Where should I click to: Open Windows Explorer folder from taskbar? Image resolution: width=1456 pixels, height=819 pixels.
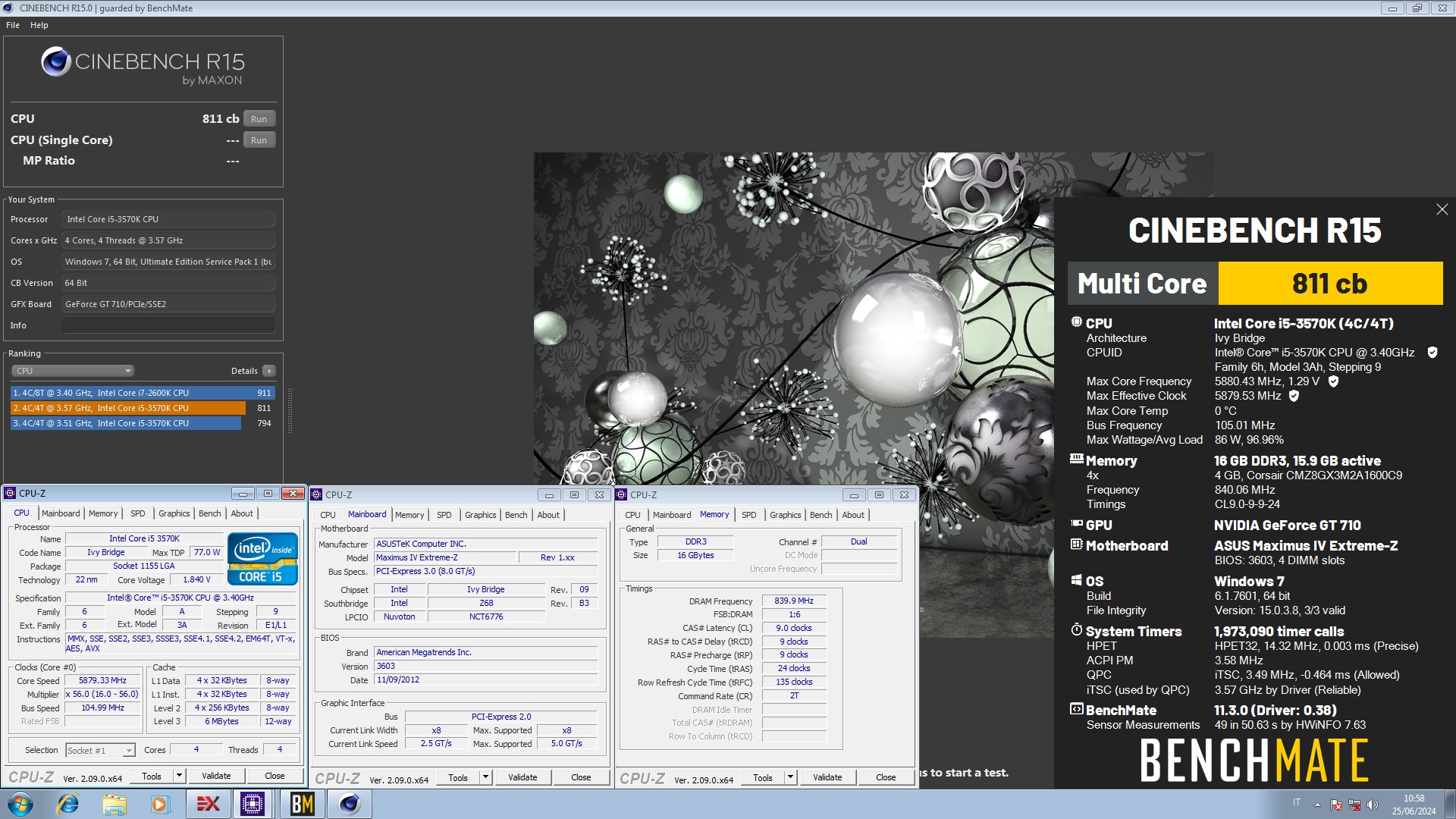coord(114,804)
